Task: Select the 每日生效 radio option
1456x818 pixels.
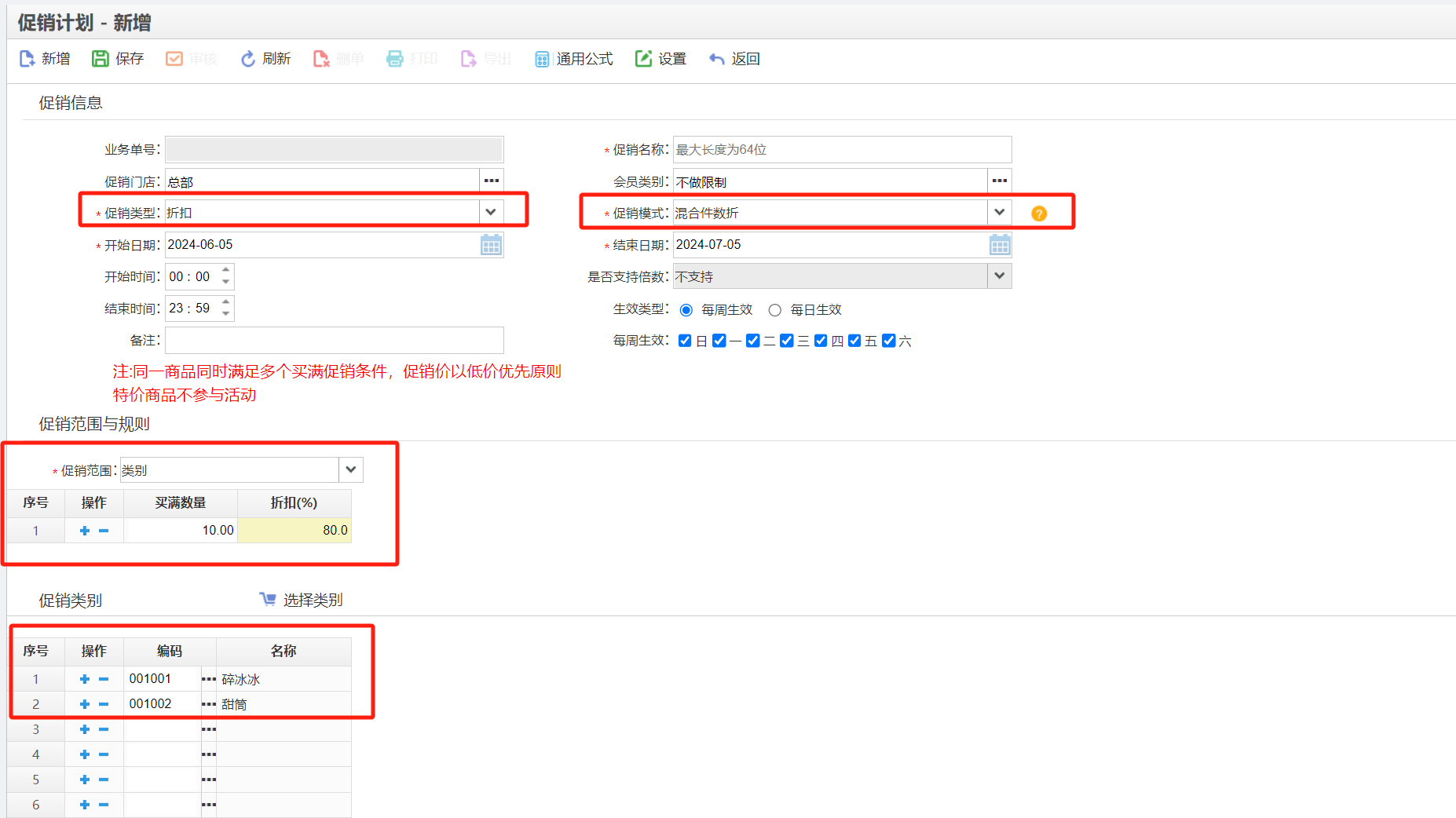Action: [775, 310]
